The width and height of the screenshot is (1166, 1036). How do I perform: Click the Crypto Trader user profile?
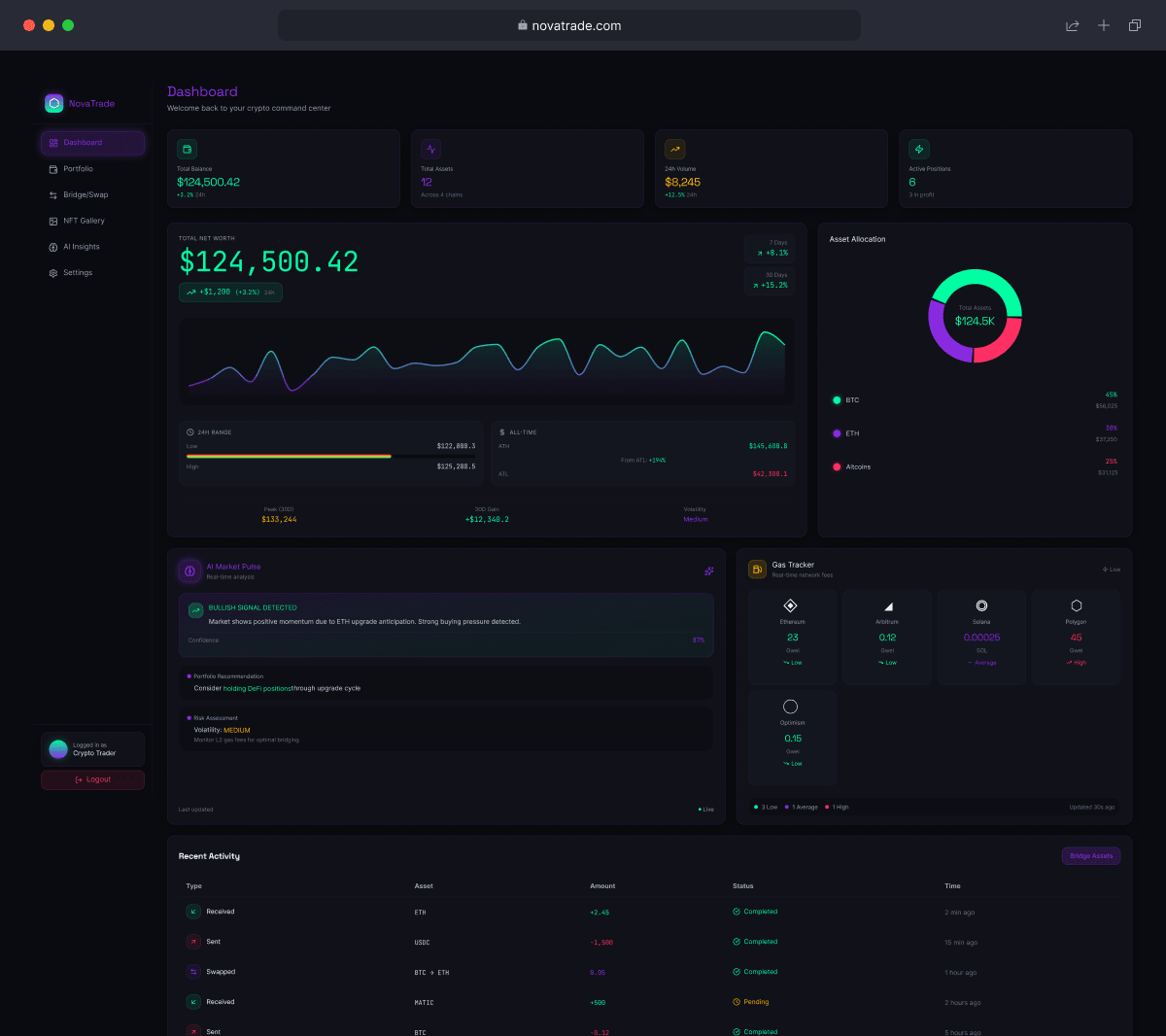tap(92, 749)
